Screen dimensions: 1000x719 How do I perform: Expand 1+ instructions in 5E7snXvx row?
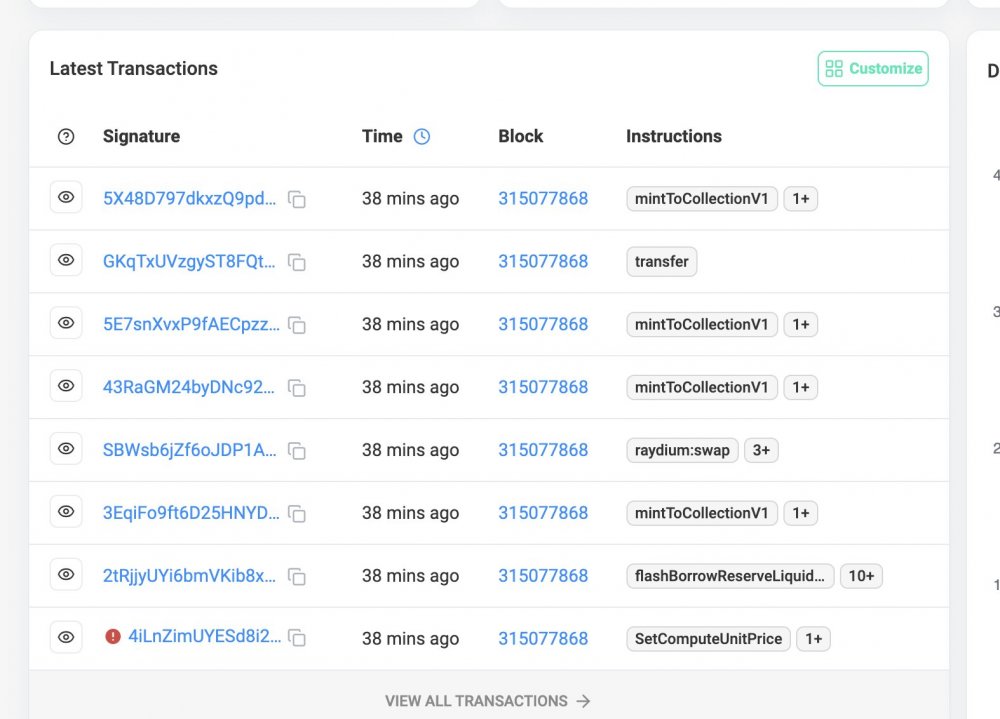click(800, 324)
